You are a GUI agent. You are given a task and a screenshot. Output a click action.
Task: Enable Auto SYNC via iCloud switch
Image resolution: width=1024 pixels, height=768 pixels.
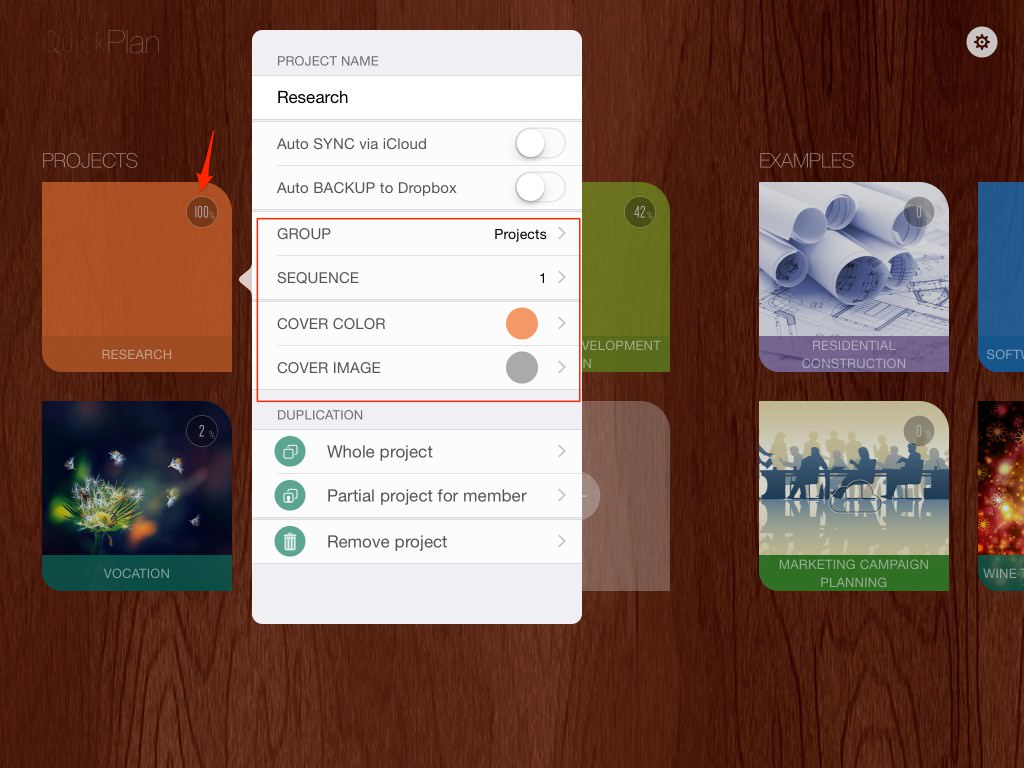540,144
